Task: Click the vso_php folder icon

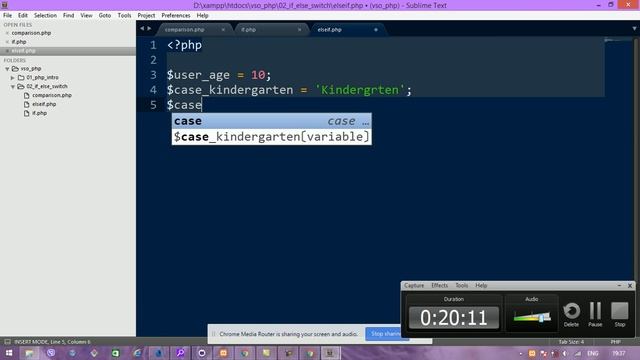Action: 15,69
